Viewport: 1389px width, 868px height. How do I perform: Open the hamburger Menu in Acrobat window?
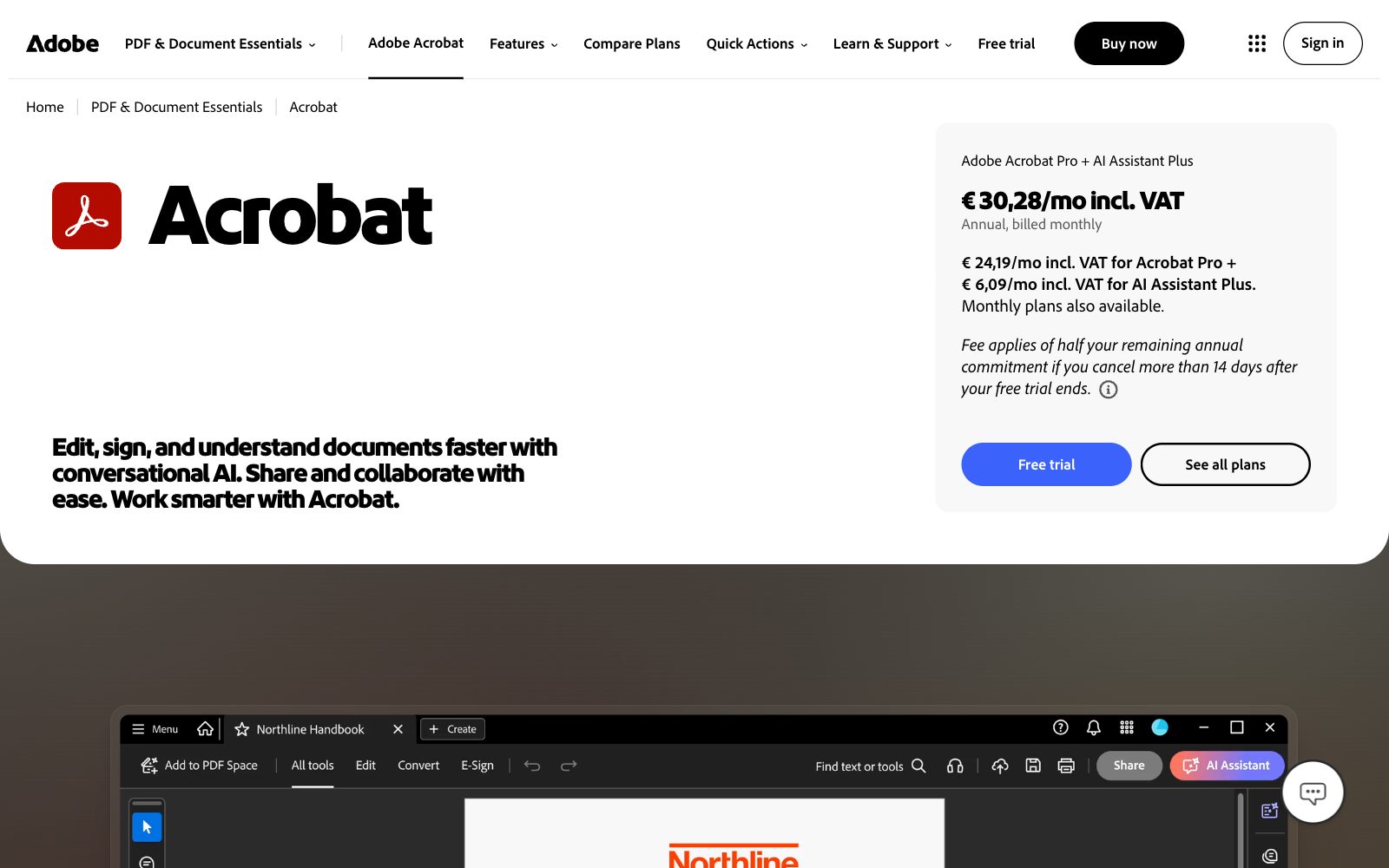coord(155,729)
